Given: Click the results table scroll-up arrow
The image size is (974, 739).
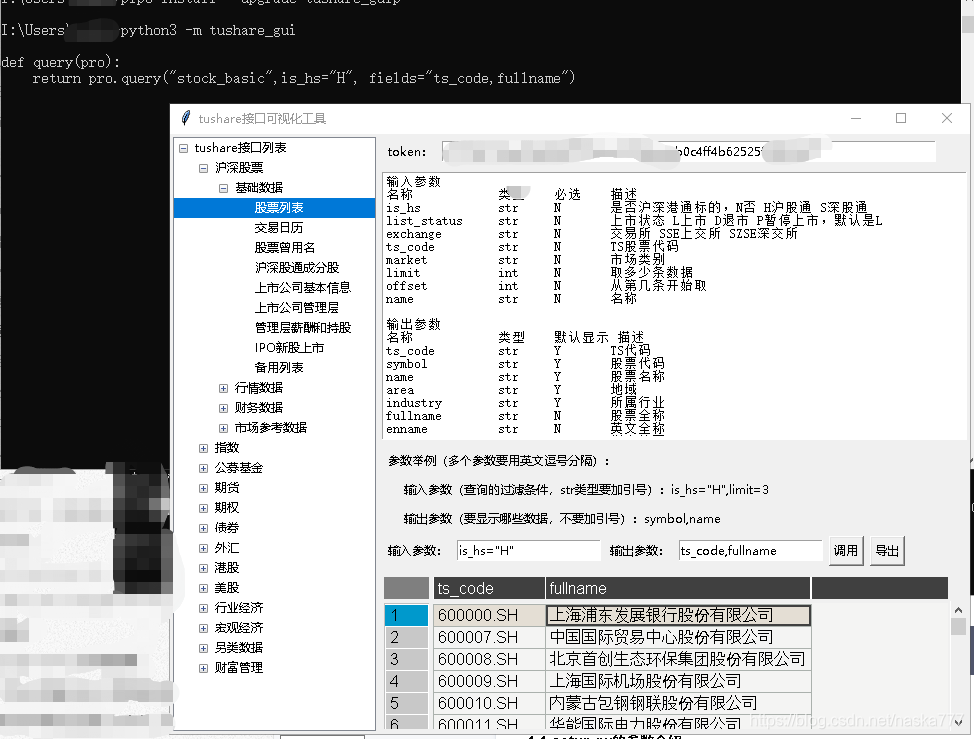Looking at the screenshot, I should [958, 610].
